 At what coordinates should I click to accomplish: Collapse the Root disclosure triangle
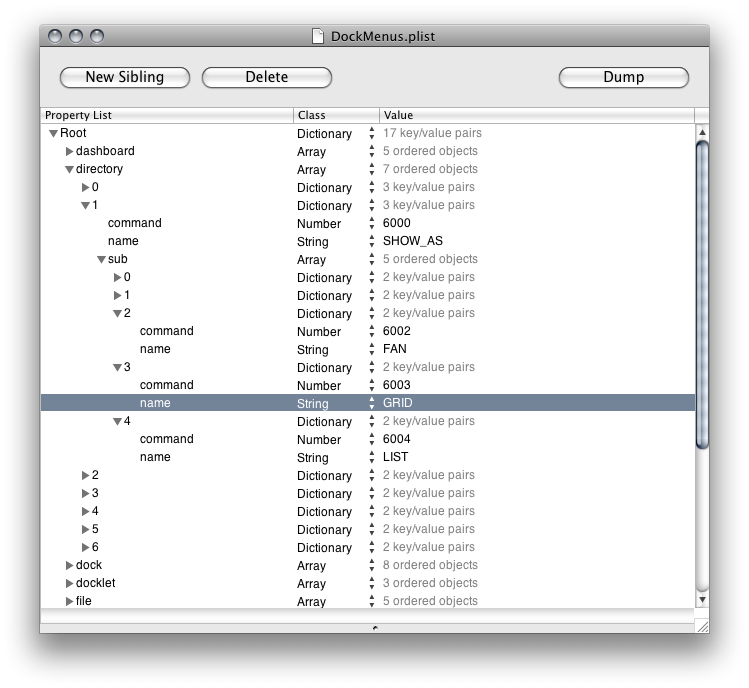[54, 133]
